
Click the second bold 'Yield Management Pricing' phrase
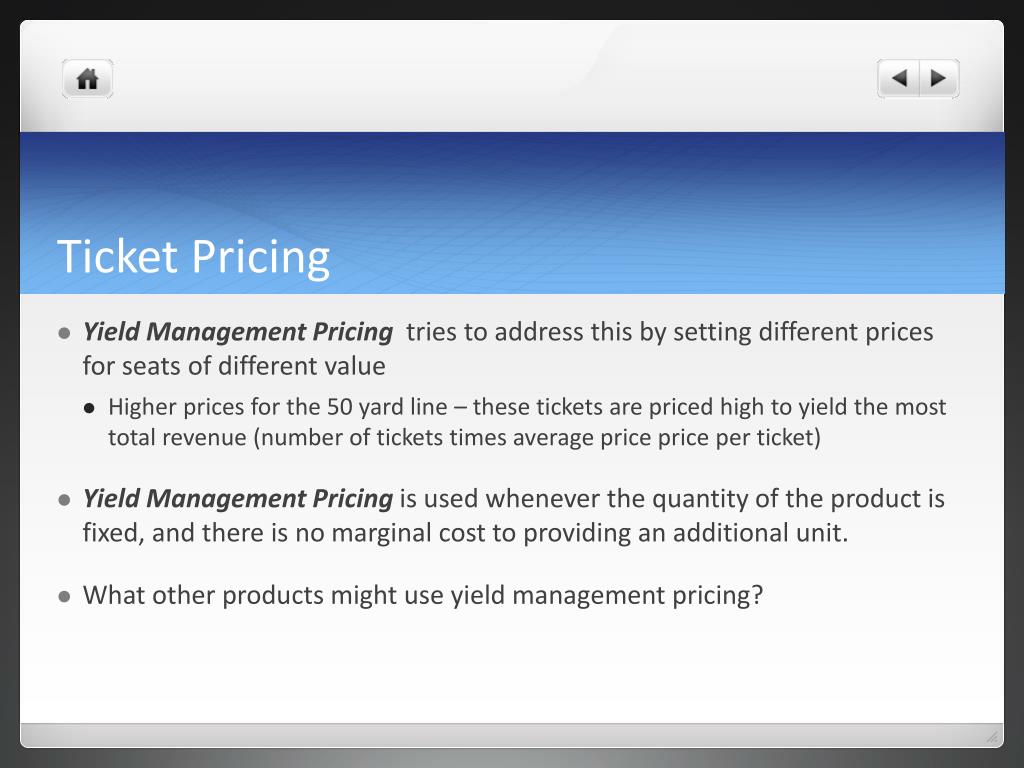click(x=238, y=498)
